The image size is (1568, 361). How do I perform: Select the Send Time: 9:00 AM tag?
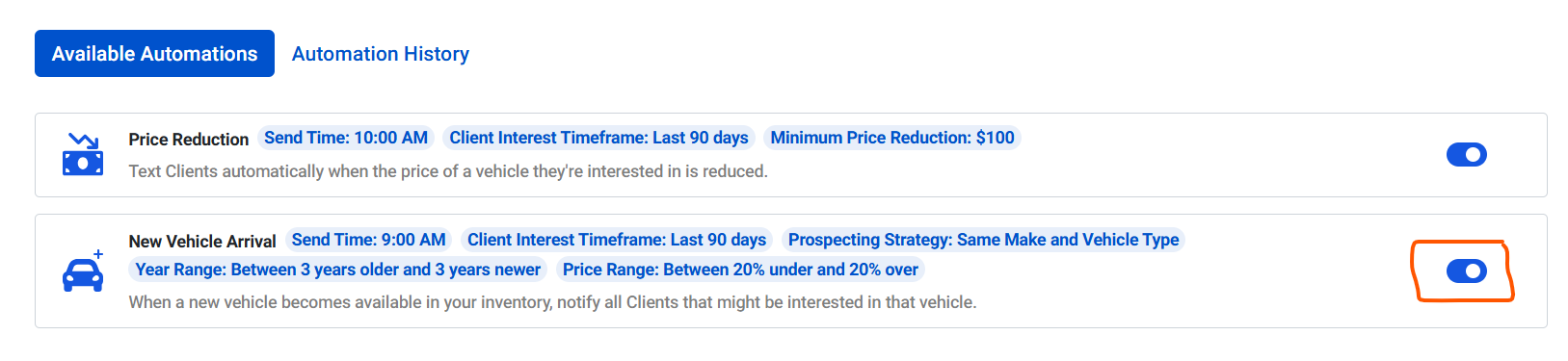click(x=369, y=240)
